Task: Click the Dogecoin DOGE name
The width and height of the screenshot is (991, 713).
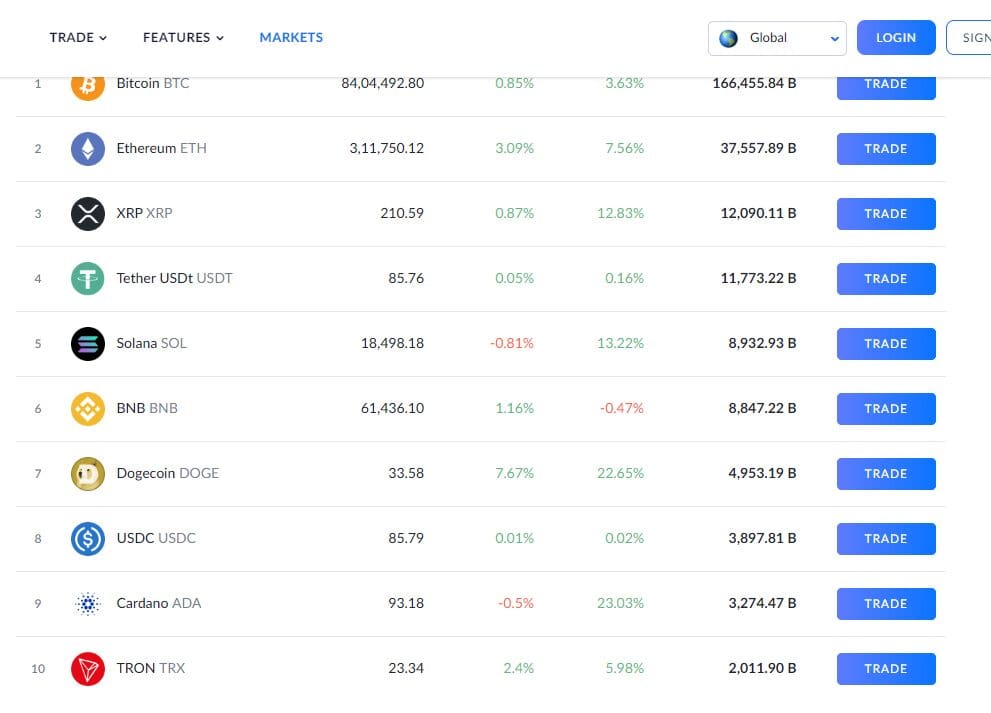Action: [x=167, y=473]
